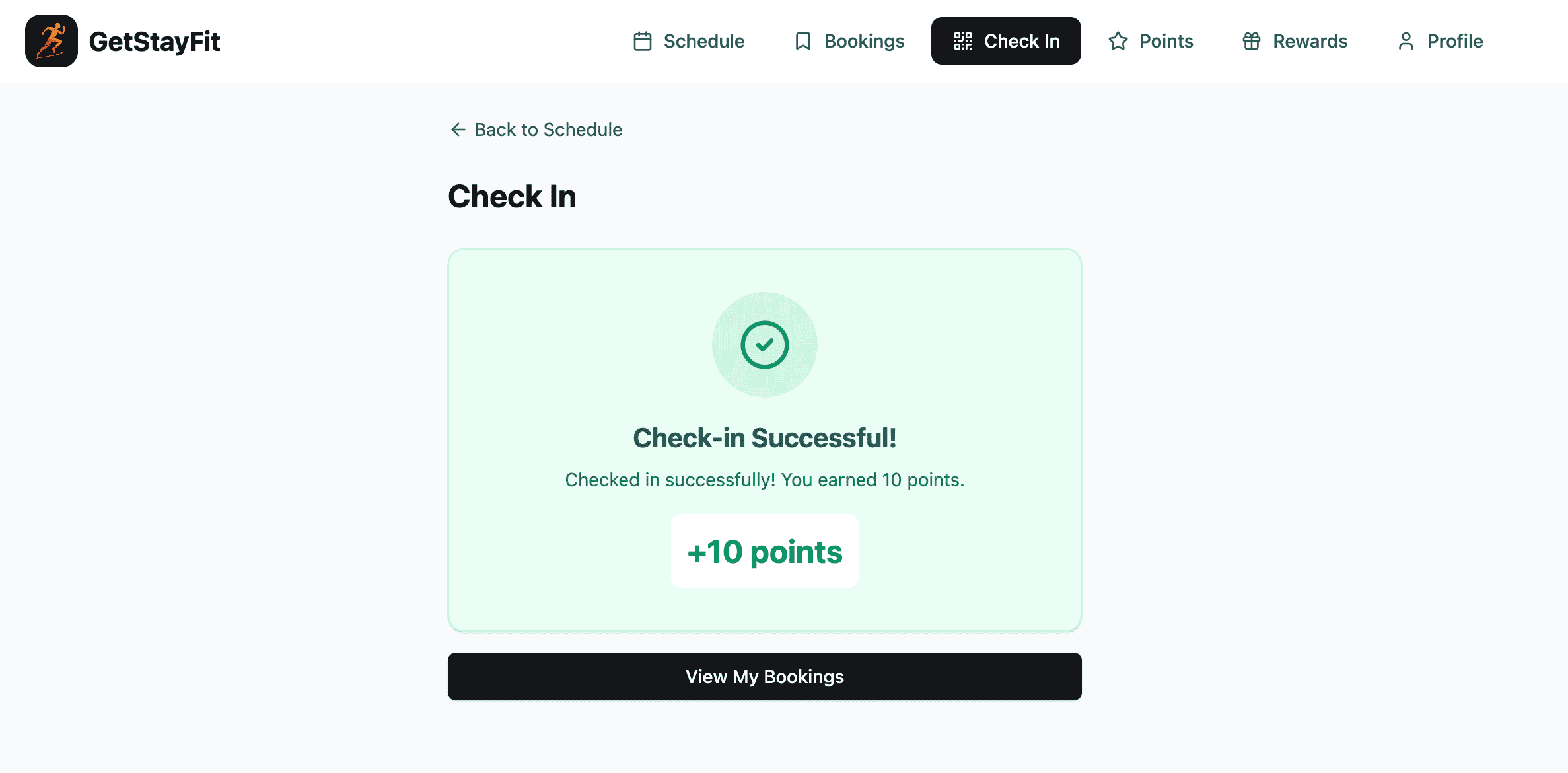Open the Points nav item
This screenshot has width=1568, height=773.
click(1166, 41)
